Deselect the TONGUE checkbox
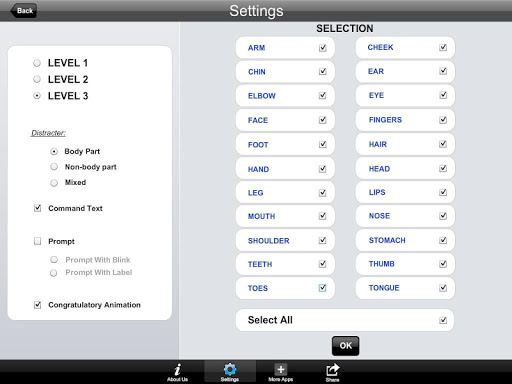Image resolution: width=512 pixels, height=384 pixels. [x=443, y=288]
